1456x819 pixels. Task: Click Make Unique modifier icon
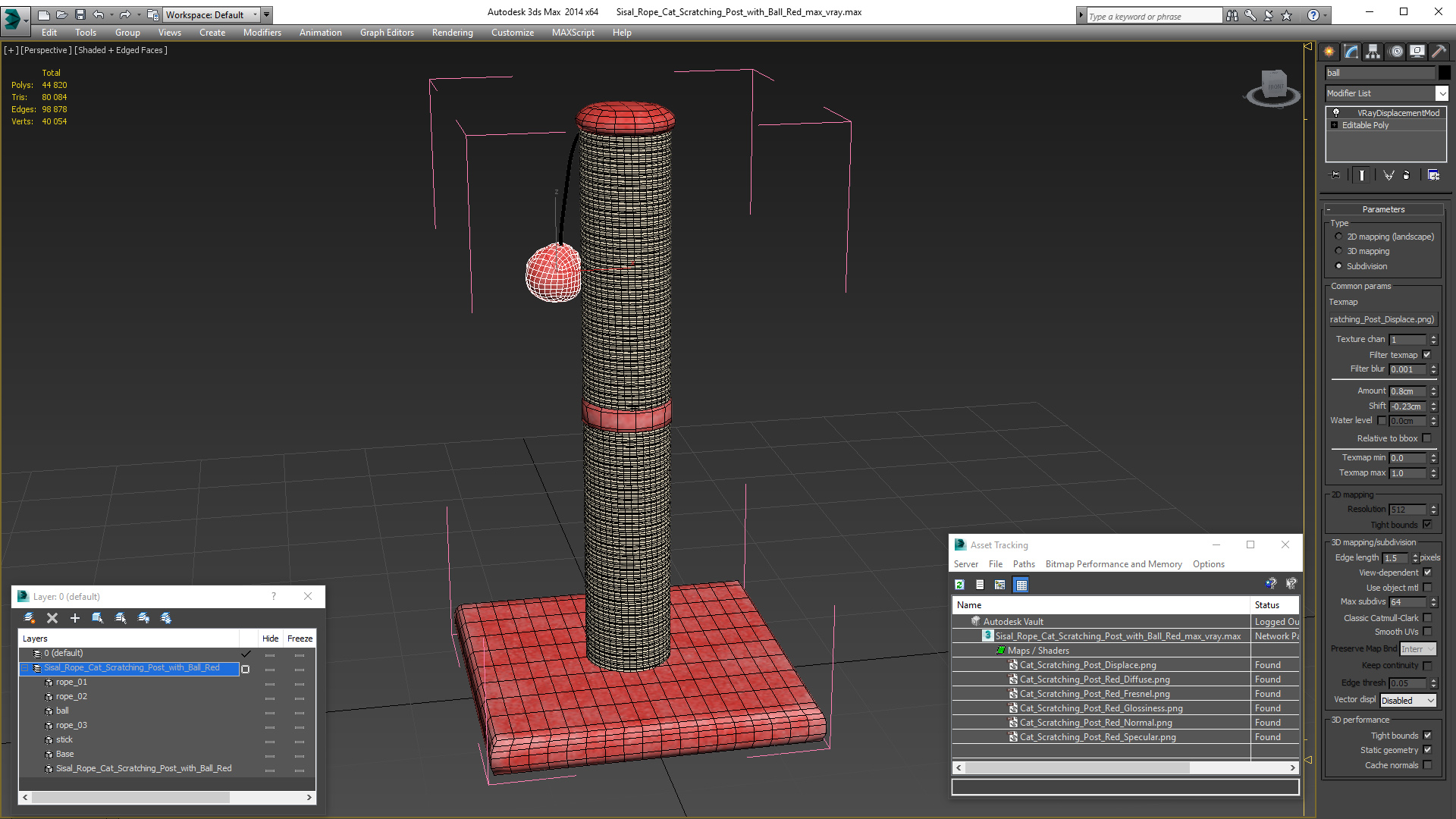tap(1388, 175)
